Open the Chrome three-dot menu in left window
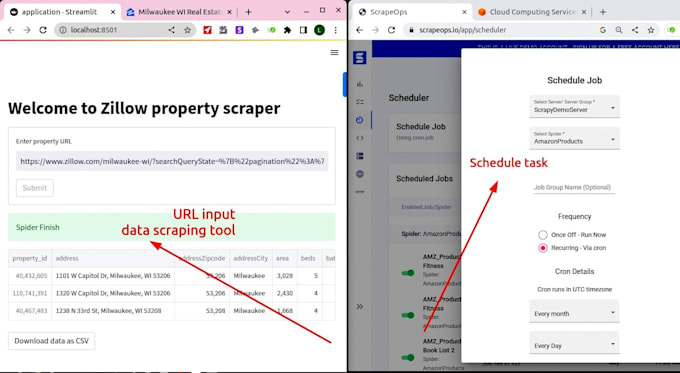Screen dimensions: 680x373 pyautogui.click(x=335, y=30)
